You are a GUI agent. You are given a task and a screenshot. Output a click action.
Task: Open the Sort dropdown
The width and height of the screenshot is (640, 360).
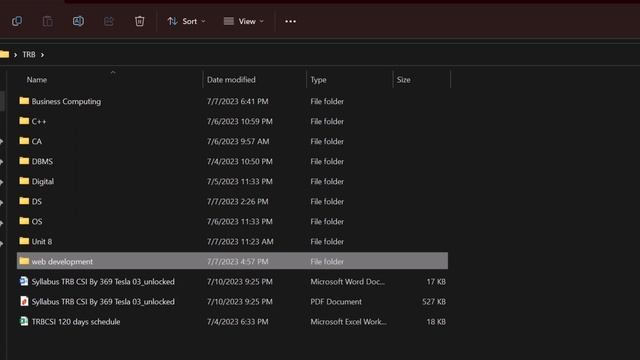point(187,21)
